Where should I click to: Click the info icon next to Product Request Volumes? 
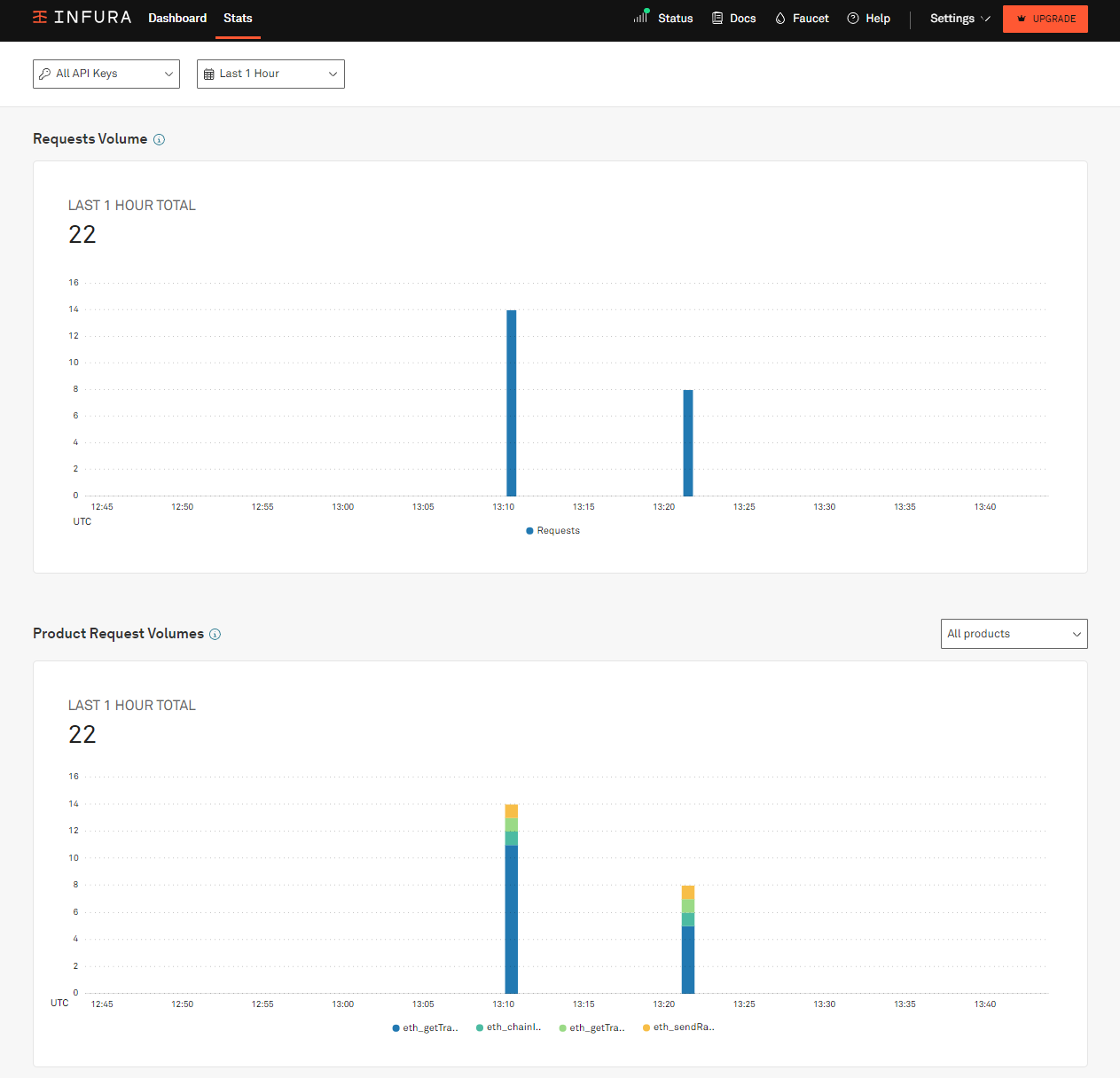(215, 634)
